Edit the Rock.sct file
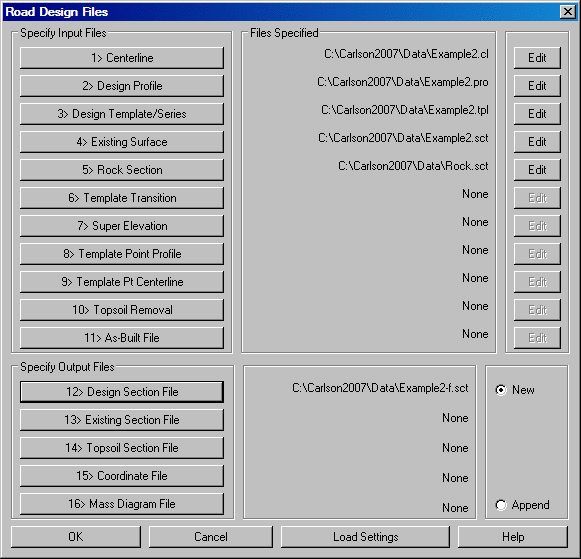The height and width of the screenshot is (559, 581). [537, 170]
